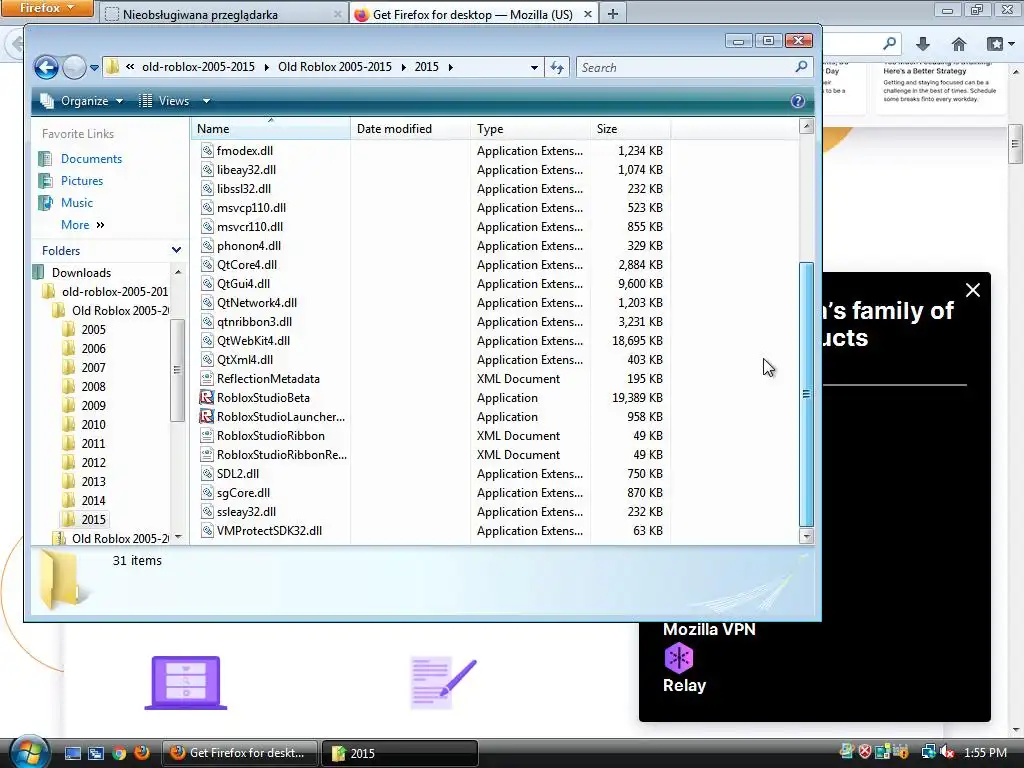Click the file list vertical scrollbar thumb
The width and height of the screenshot is (1024, 768).
(807, 394)
